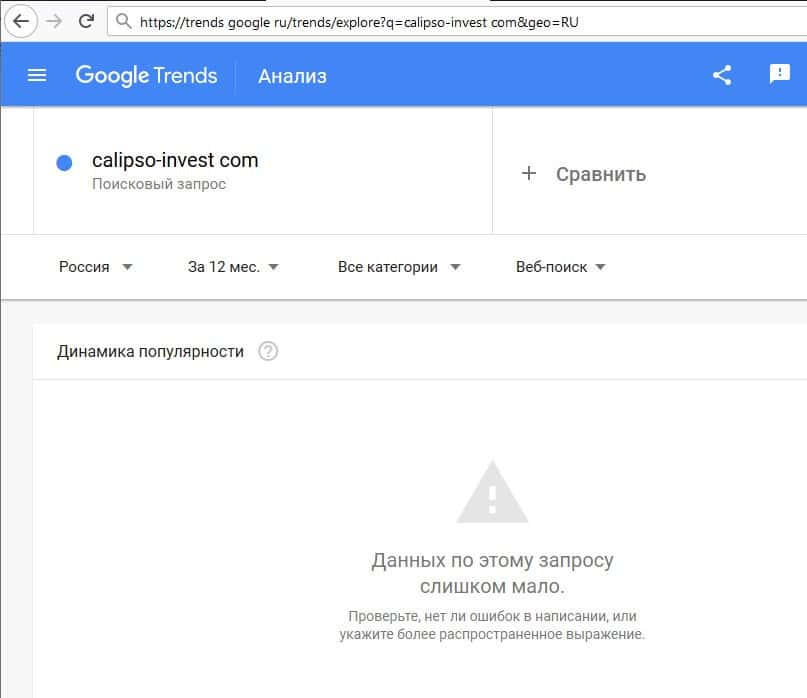Click the warning triangle icon

point(491,492)
